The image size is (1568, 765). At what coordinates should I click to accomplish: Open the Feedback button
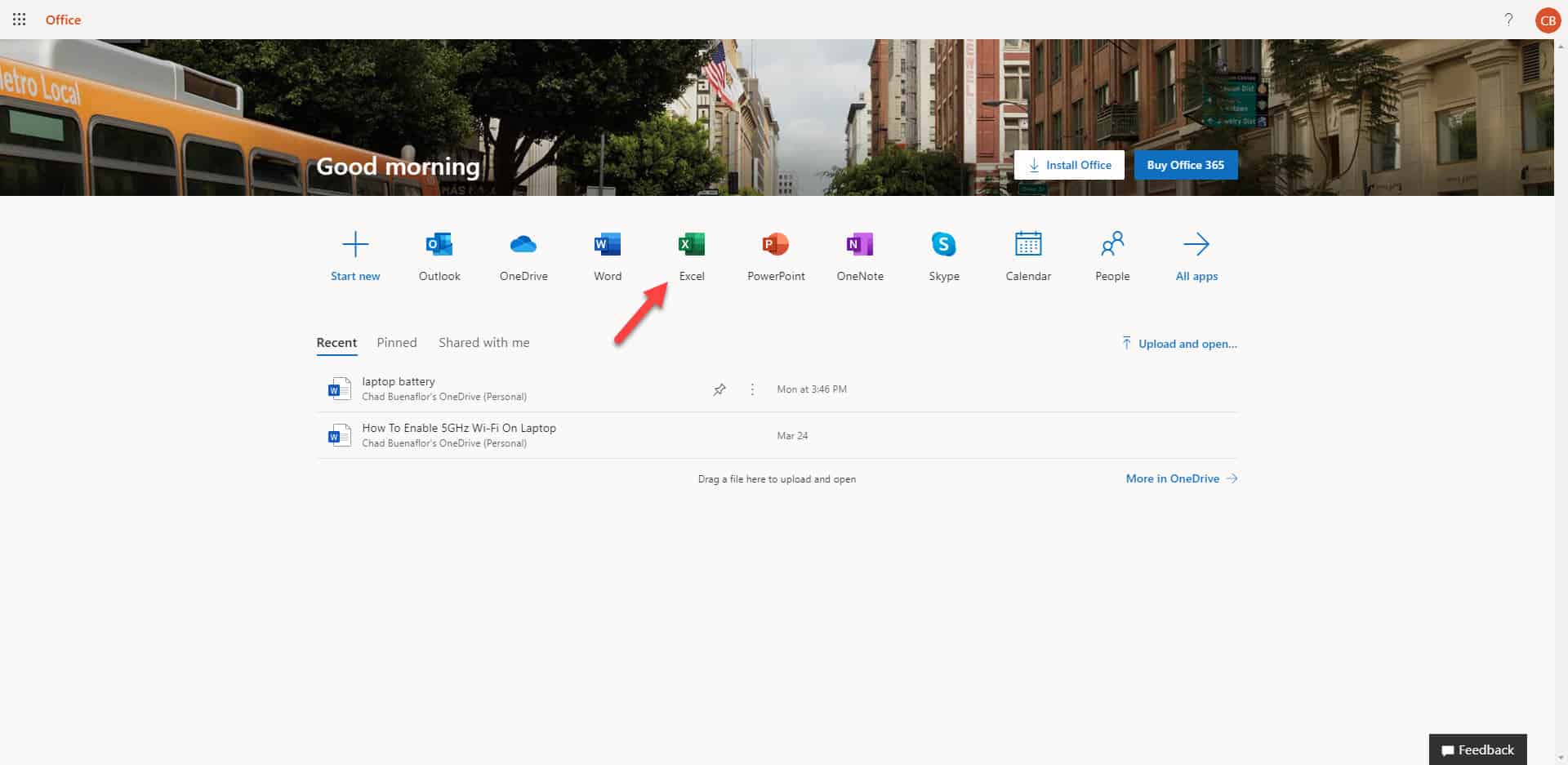click(1477, 749)
